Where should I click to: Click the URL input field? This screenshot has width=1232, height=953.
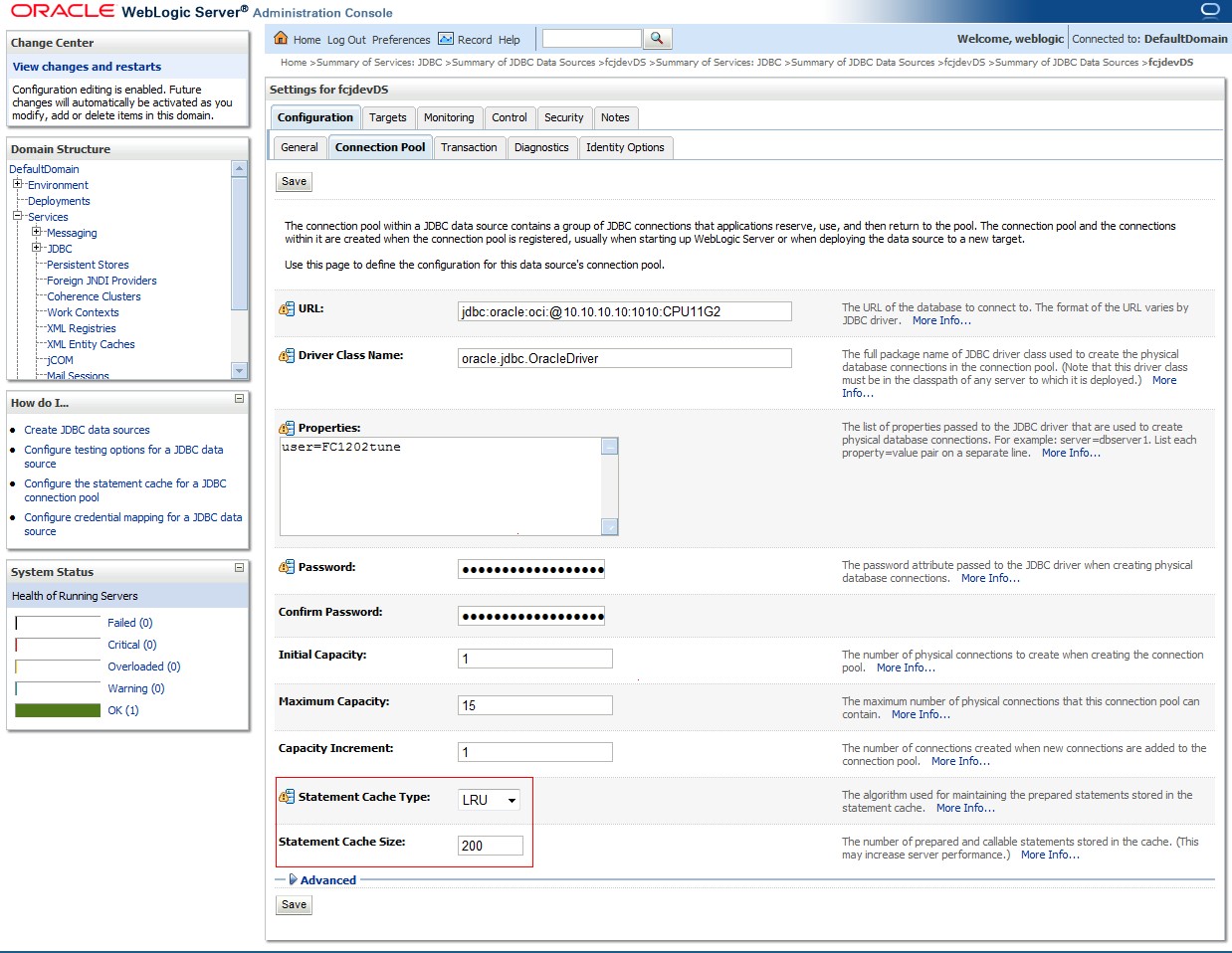point(625,311)
